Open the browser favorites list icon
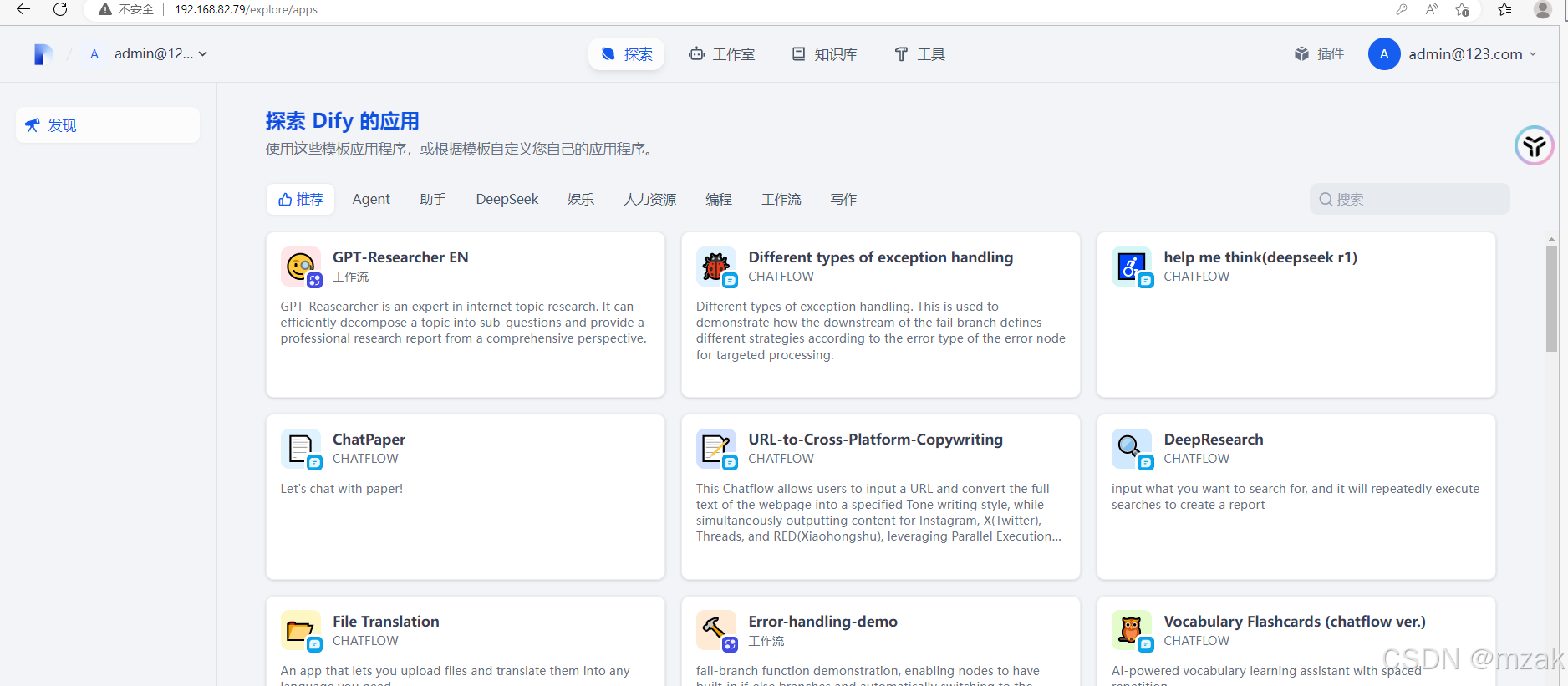The height and width of the screenshot is (686, 1568). [x=1504, y=9]
